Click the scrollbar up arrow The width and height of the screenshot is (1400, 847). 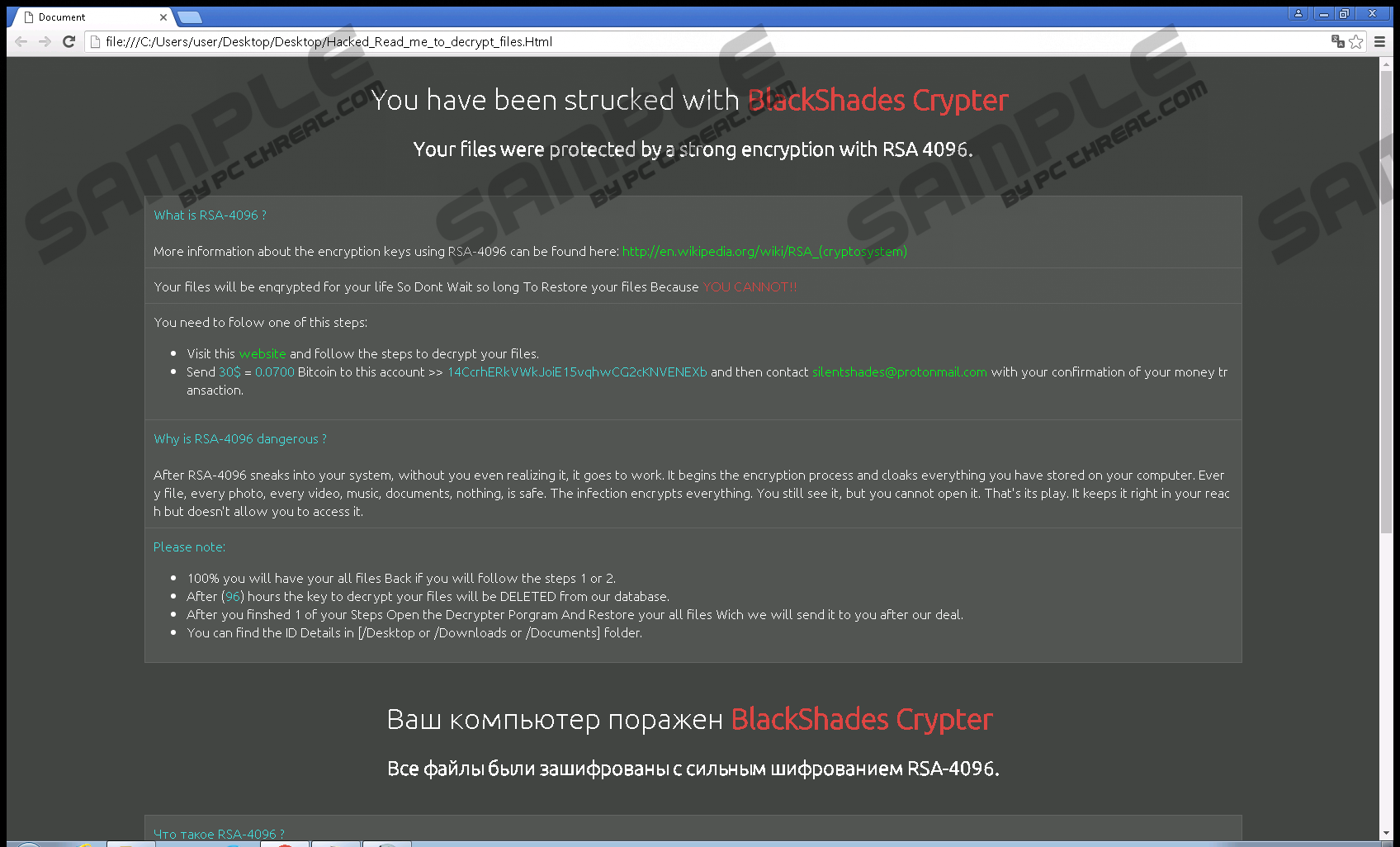[x=1387, y=64]
